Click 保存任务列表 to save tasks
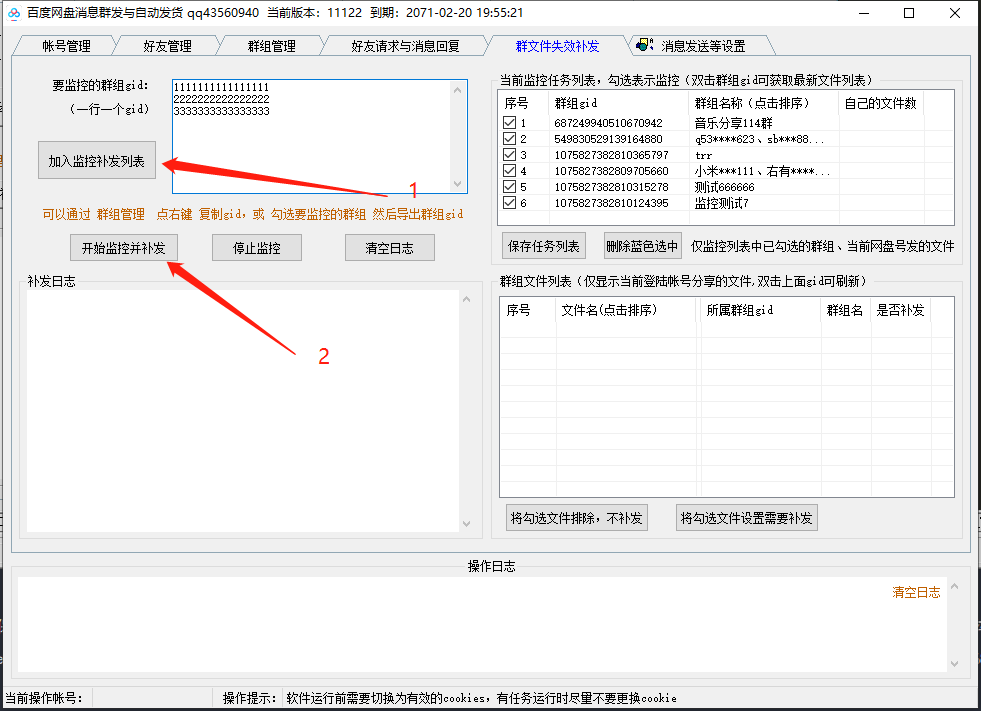 [545, 247]
